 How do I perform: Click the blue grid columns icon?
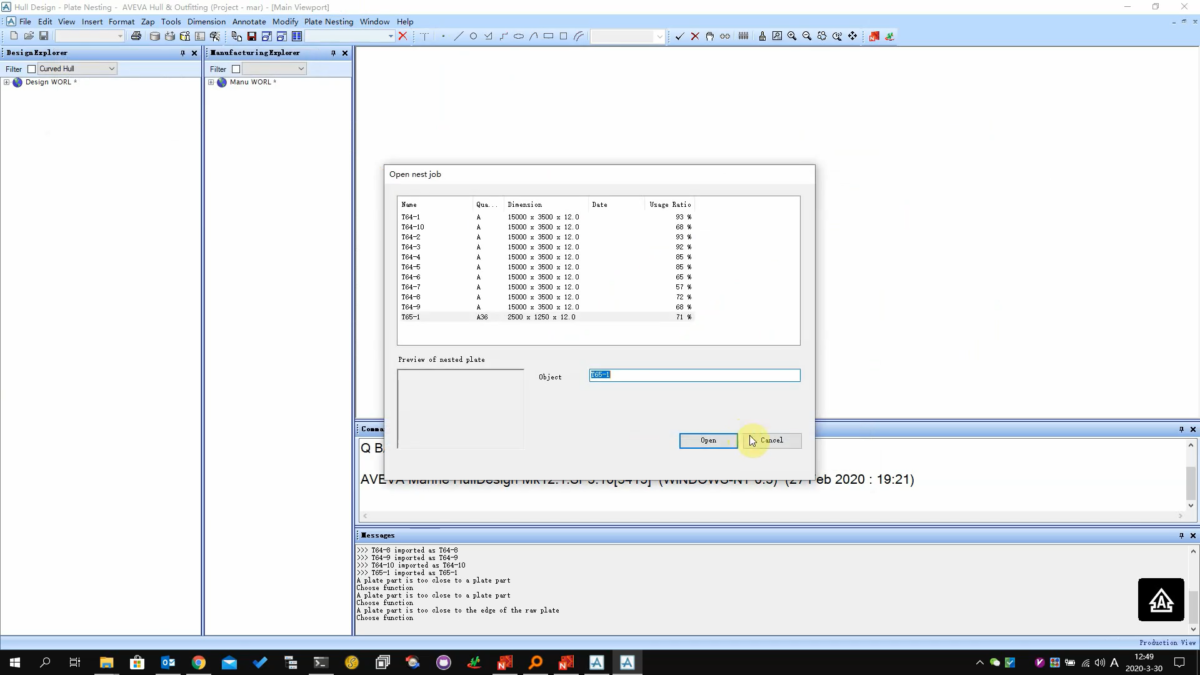coord(297,36)
